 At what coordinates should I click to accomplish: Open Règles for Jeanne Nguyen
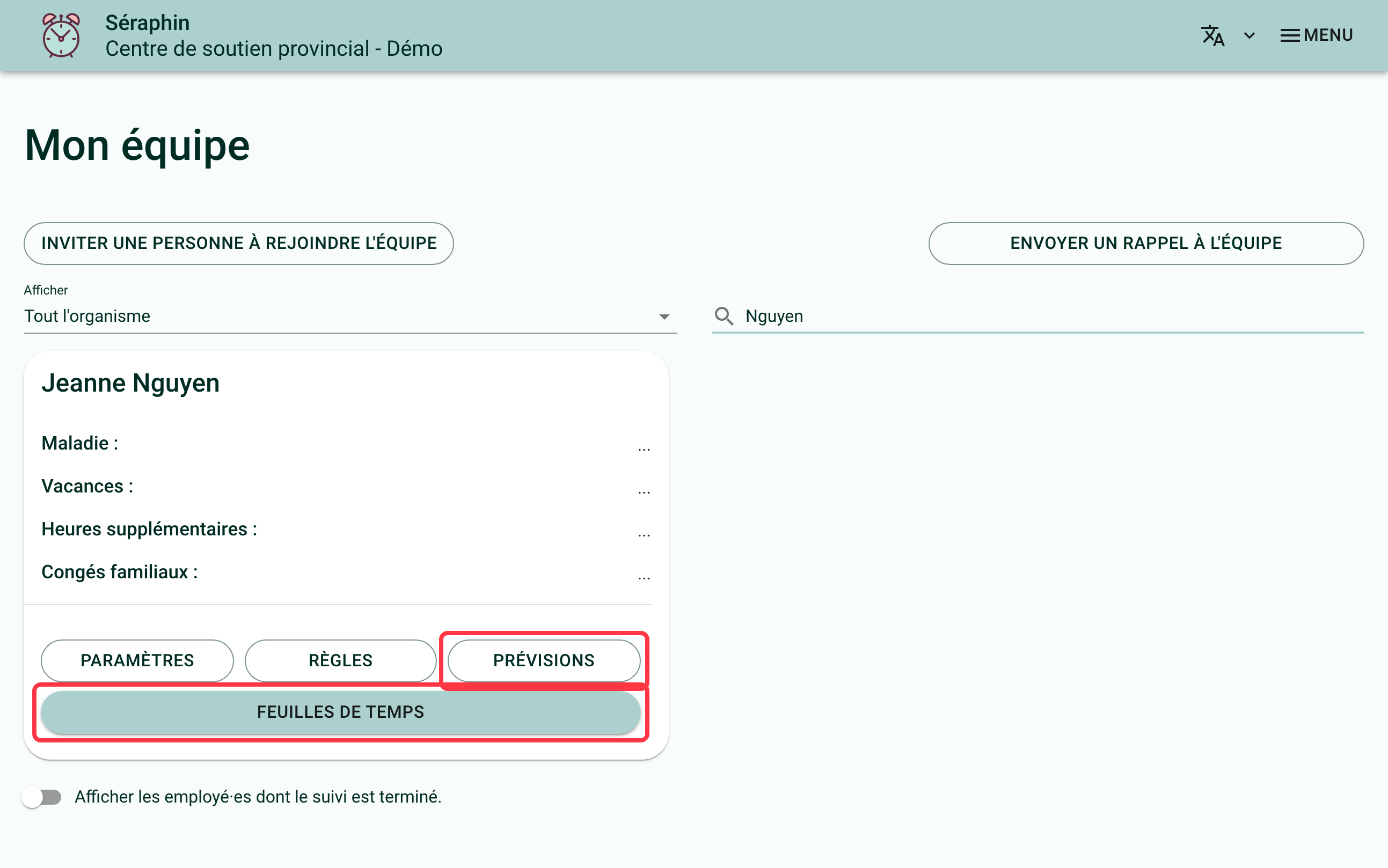[340, 660]
